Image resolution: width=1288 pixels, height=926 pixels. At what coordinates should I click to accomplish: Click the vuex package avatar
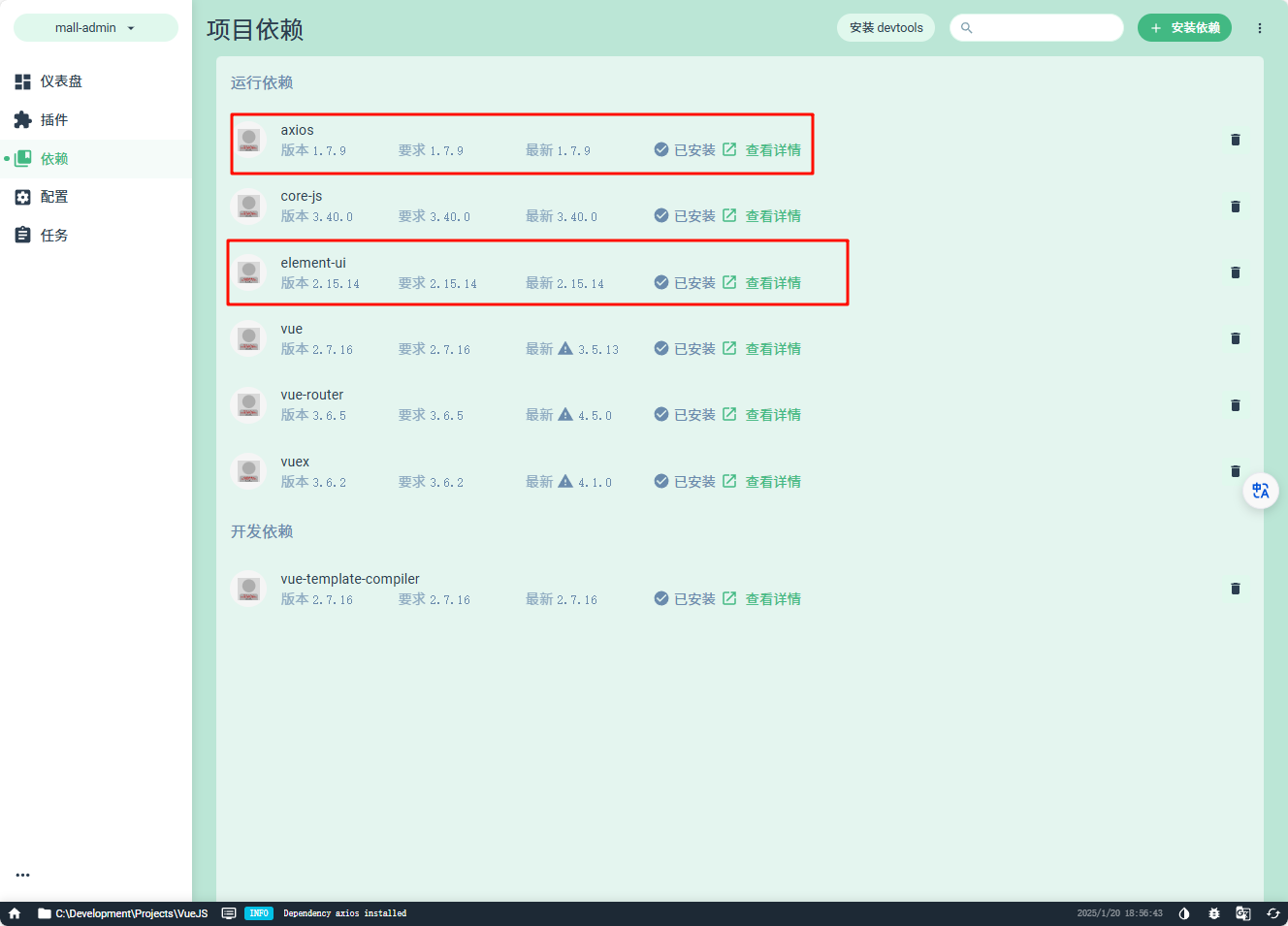click(x=249, y=471)
